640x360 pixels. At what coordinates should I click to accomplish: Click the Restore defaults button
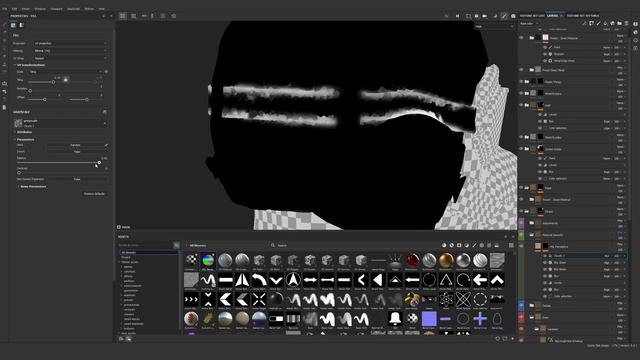[x=94, y=194]
